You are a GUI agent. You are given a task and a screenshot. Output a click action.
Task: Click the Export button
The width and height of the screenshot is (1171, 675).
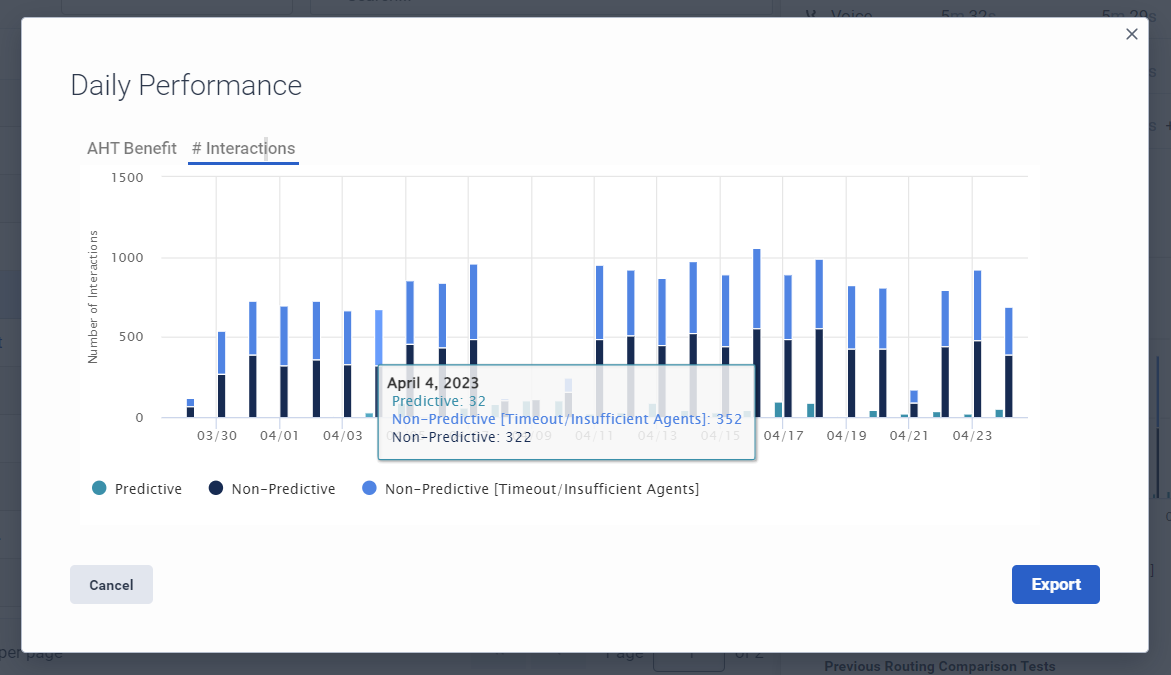(1056, 584)
